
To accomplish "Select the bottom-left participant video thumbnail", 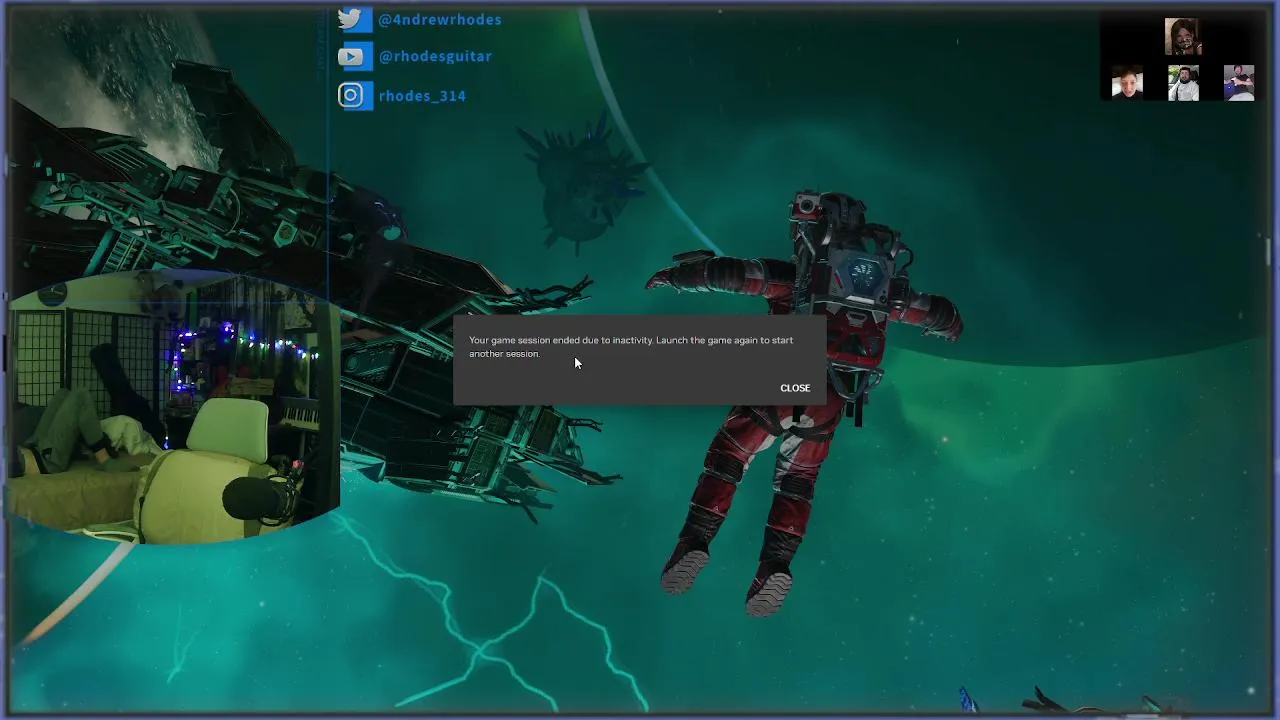I will (1127, 83).
